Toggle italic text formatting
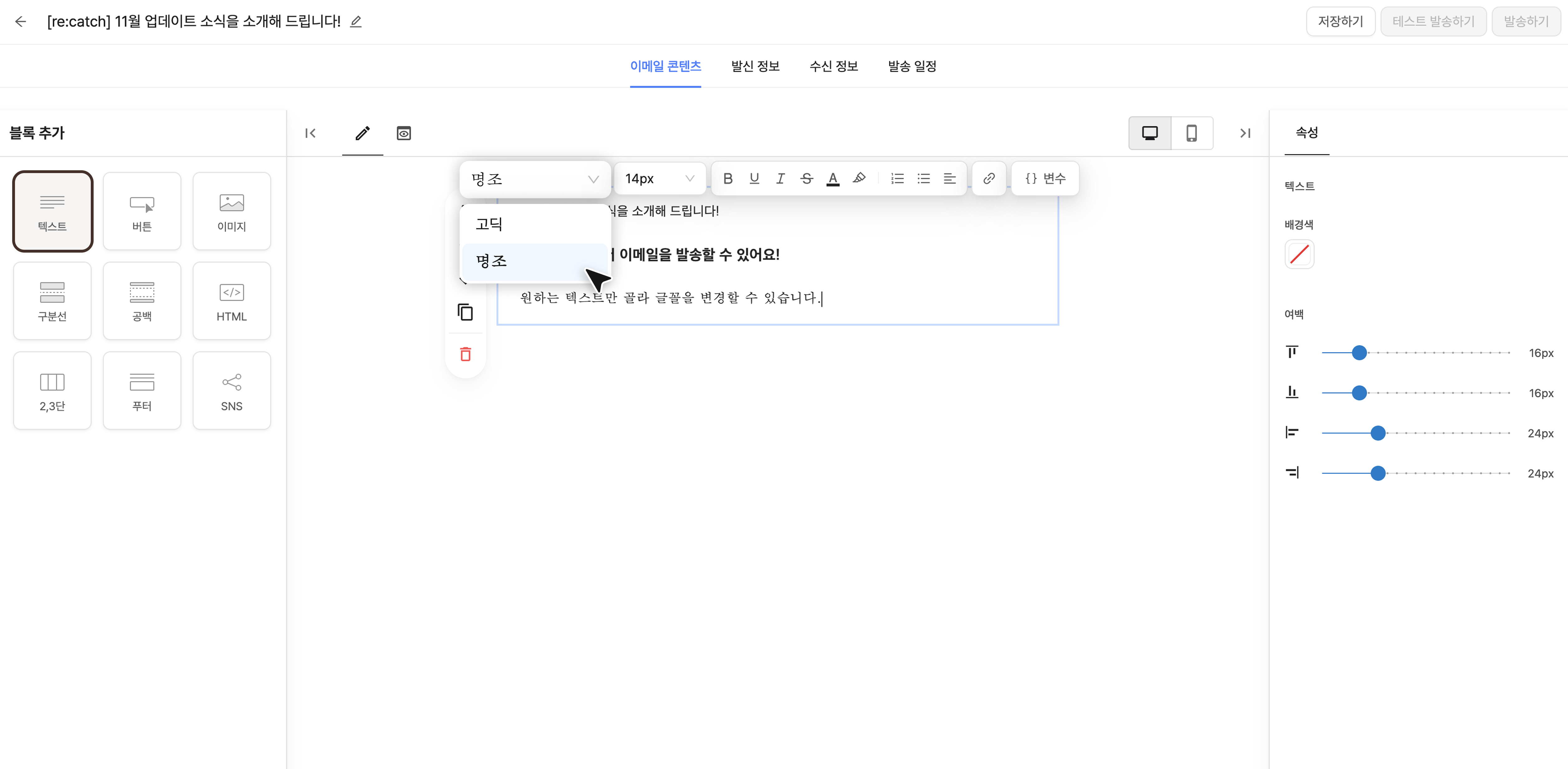 780,178
